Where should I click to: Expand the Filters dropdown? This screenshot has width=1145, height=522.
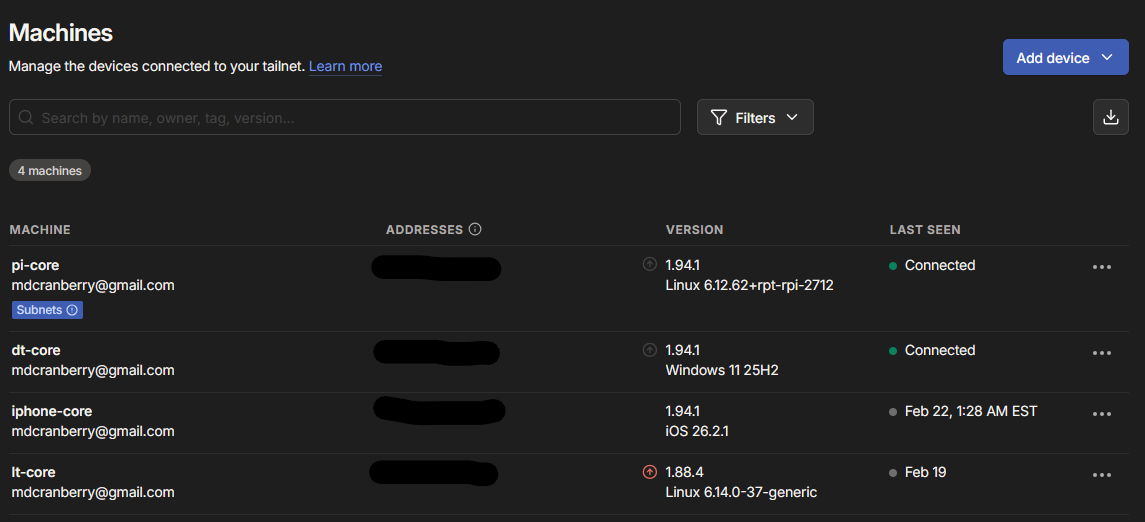tap(755, 117)
